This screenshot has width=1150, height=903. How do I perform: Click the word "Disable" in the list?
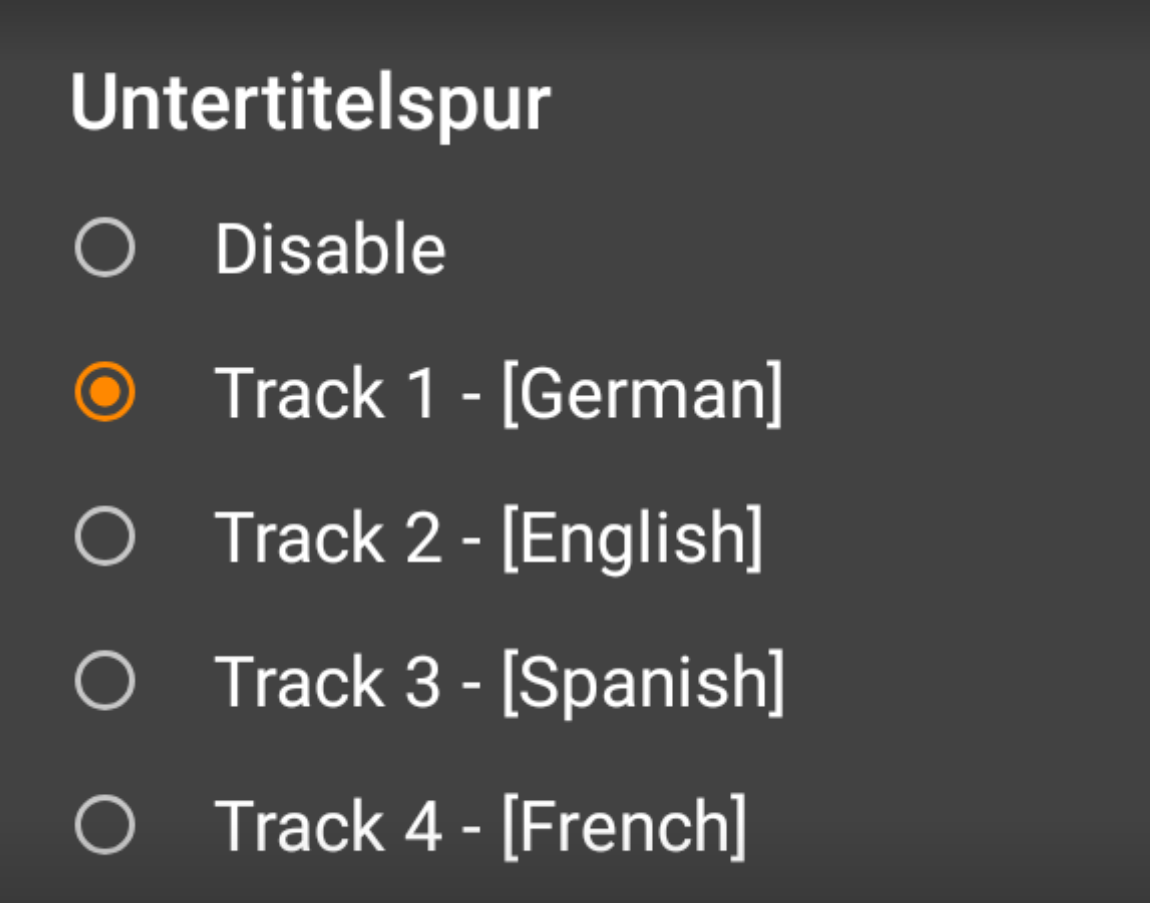pos(330,248)
